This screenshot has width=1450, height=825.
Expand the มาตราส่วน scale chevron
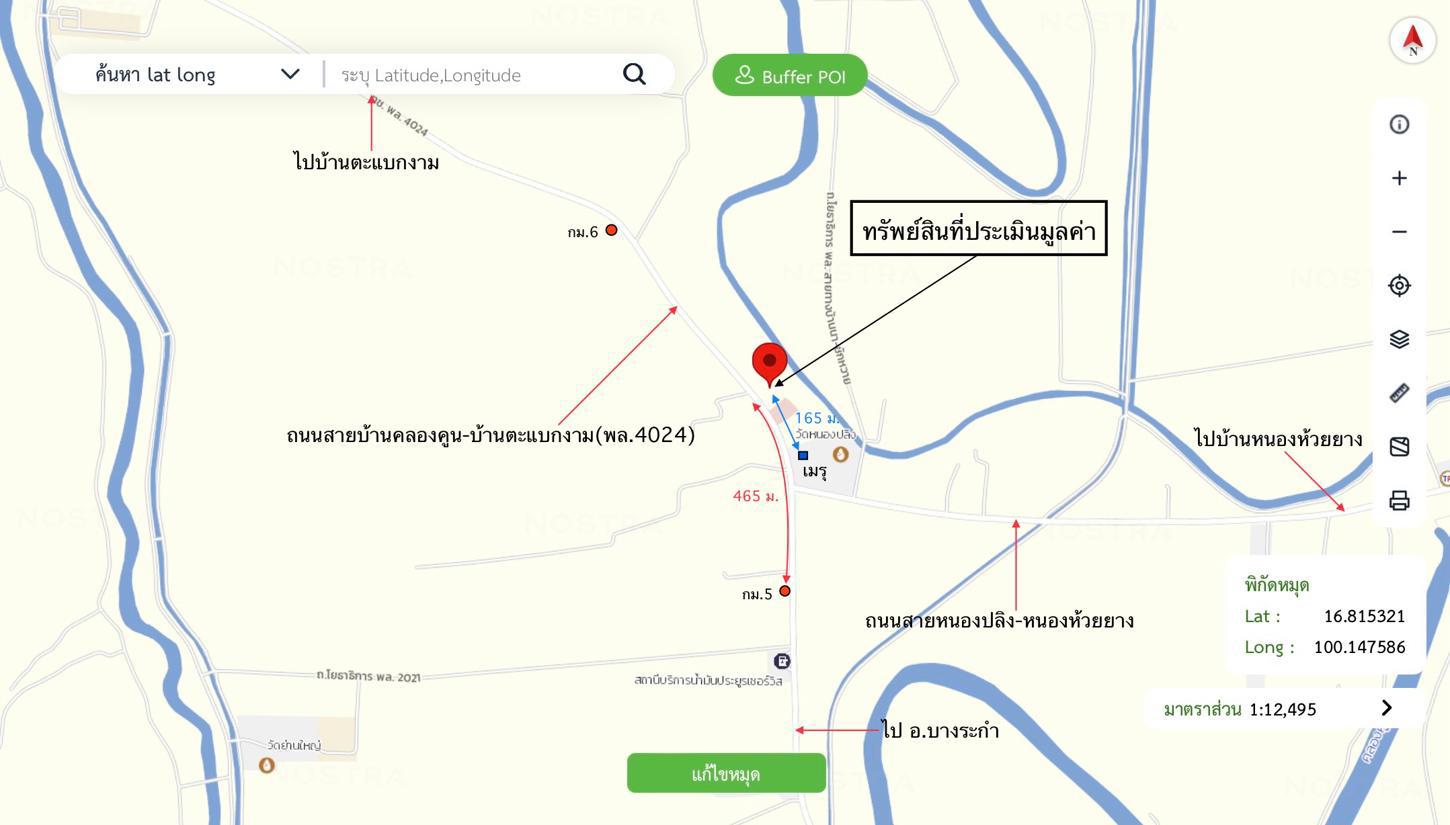point(1386,708)
